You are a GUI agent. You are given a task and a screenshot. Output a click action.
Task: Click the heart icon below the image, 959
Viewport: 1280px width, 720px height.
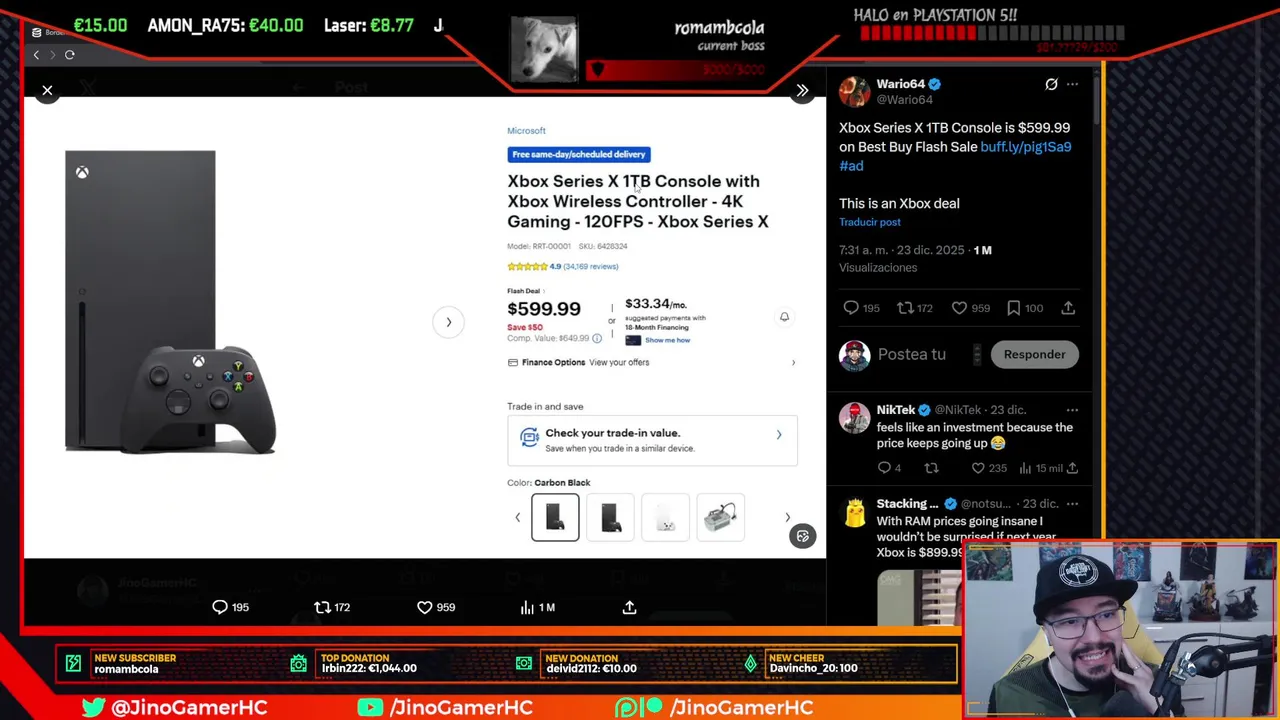pyautogui.click(x=424, y=607)
